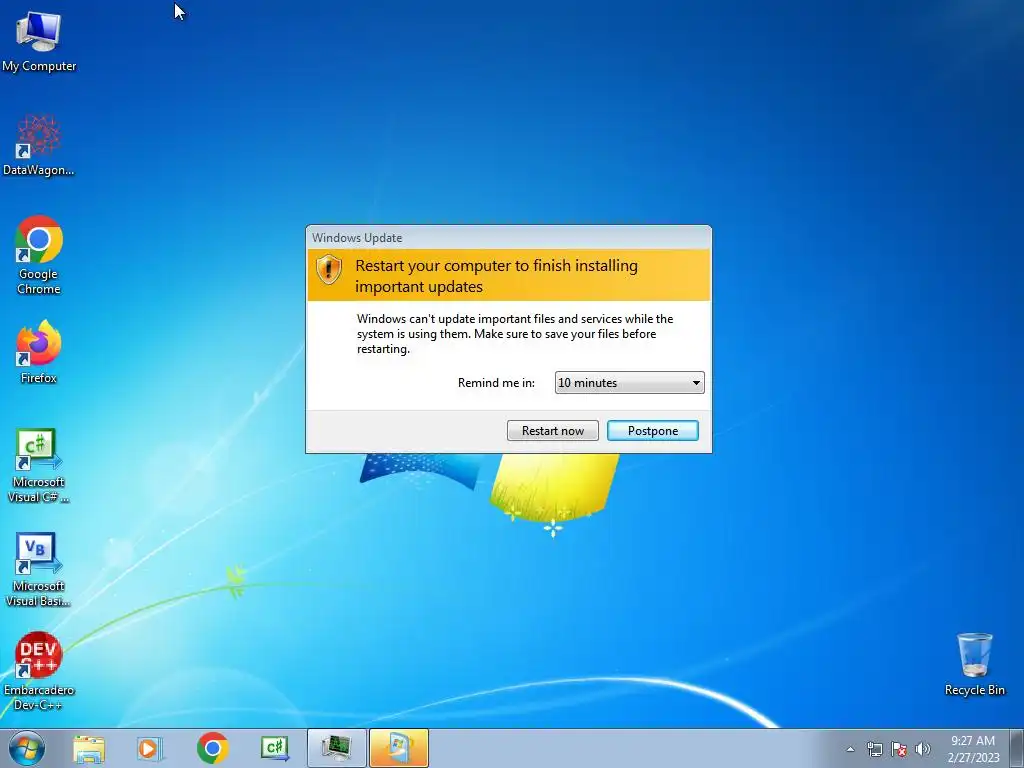Select the DataWagon desktop shortcut

coord(39,145)
